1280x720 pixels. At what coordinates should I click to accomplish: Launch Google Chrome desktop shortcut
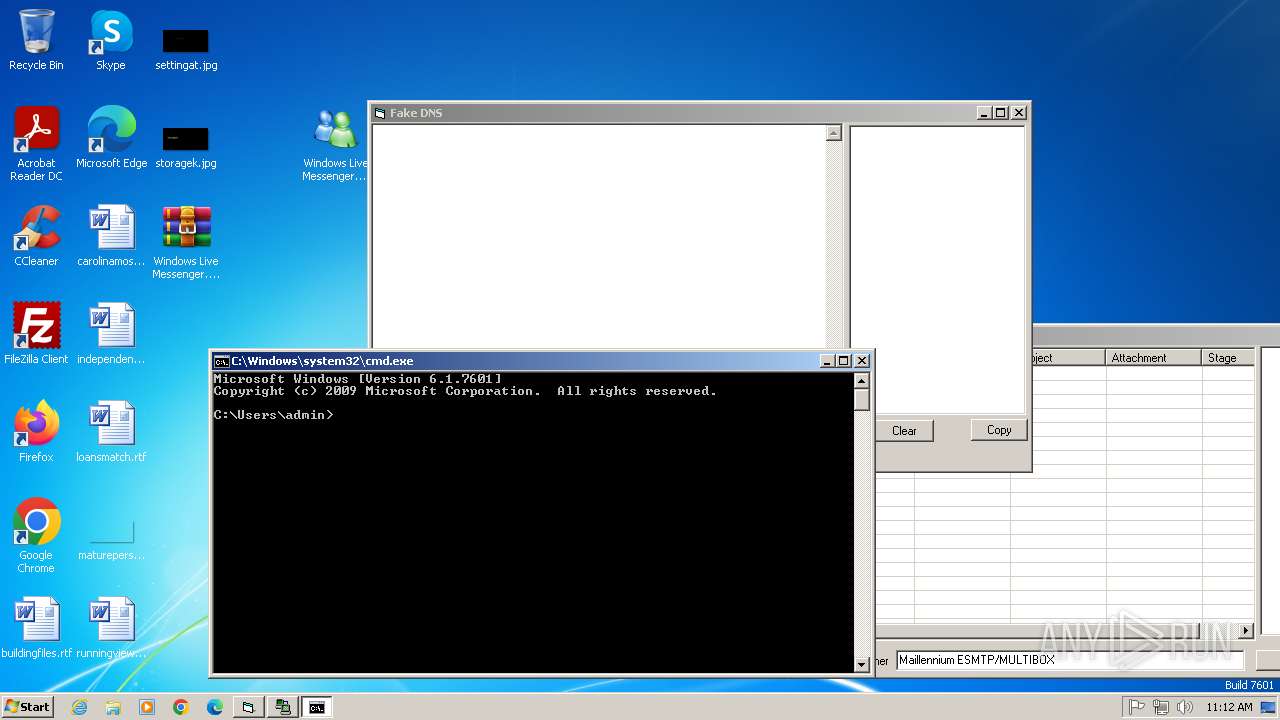pos(36,536)
